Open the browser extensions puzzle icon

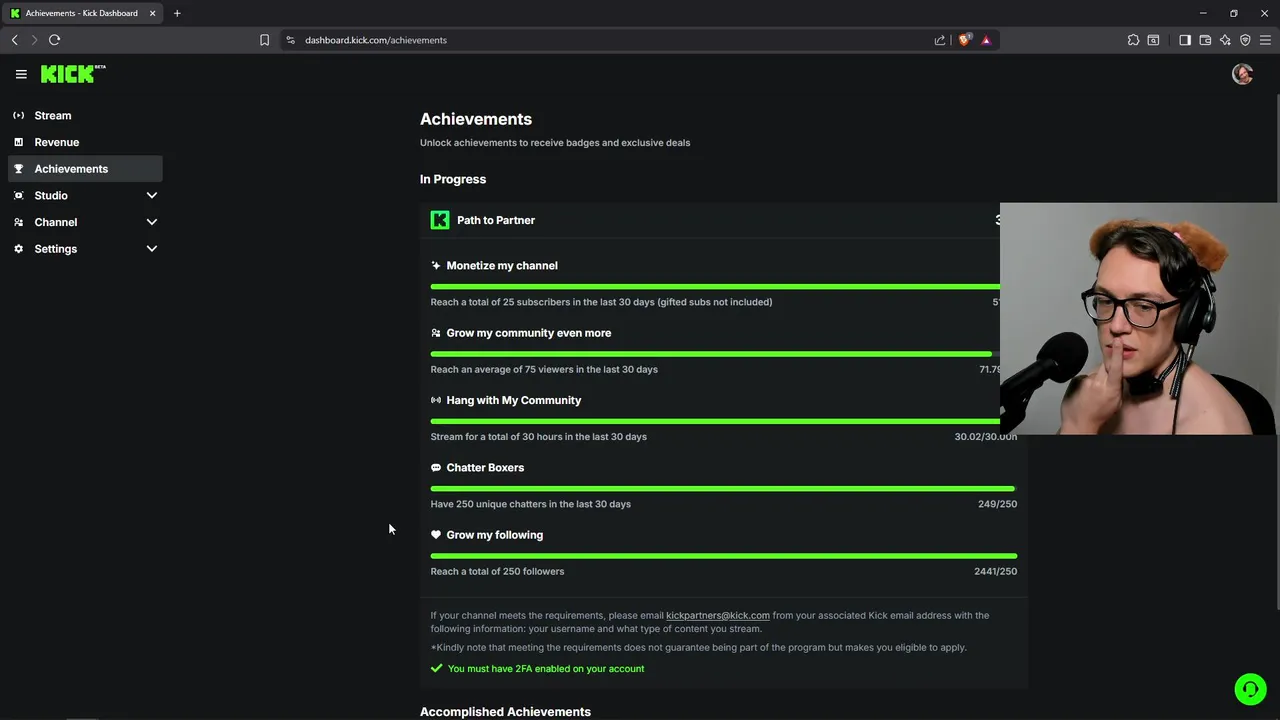1133,40
